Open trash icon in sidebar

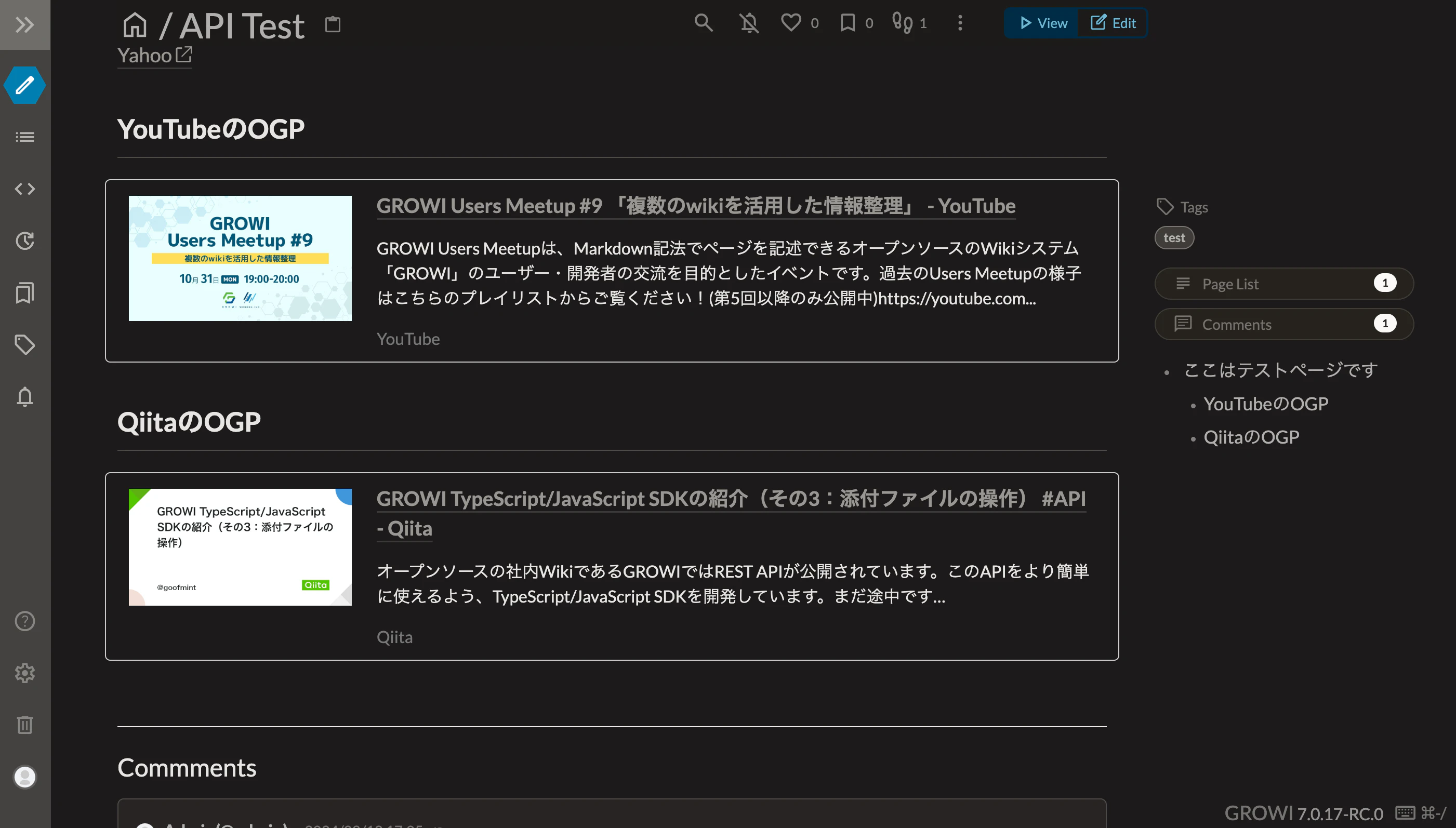pyautogui.click(x=24, y=725)
